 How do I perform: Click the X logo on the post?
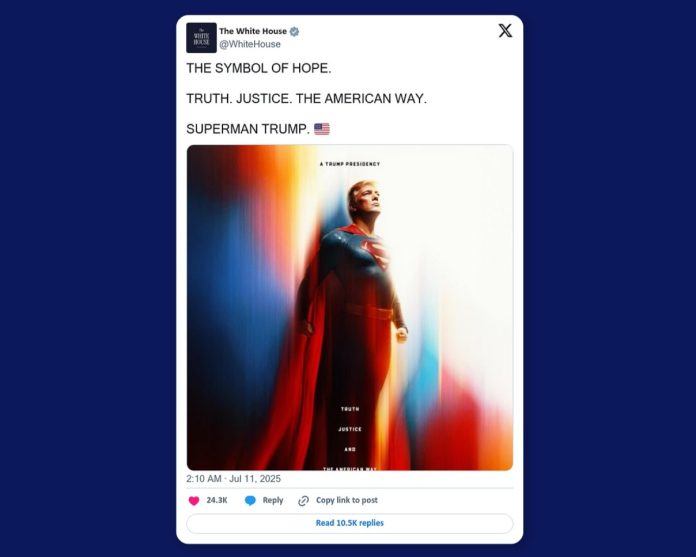click(x=505, y=31)
